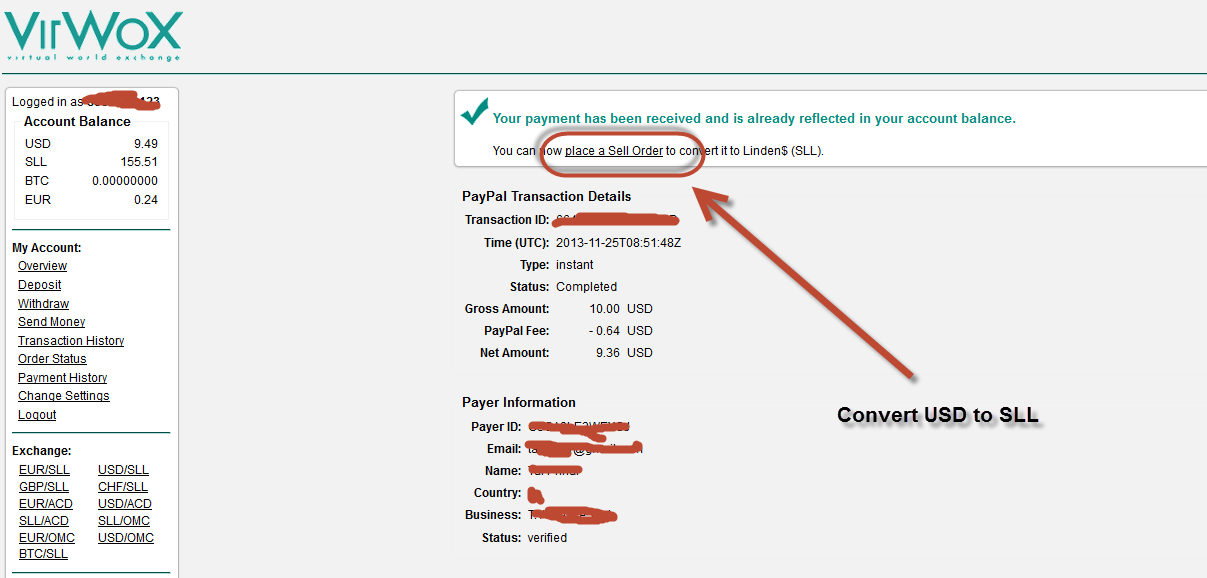Screen dimensions: 1207x578
Task: Select Send Money in My Account
Action: (x=51, y=322)
